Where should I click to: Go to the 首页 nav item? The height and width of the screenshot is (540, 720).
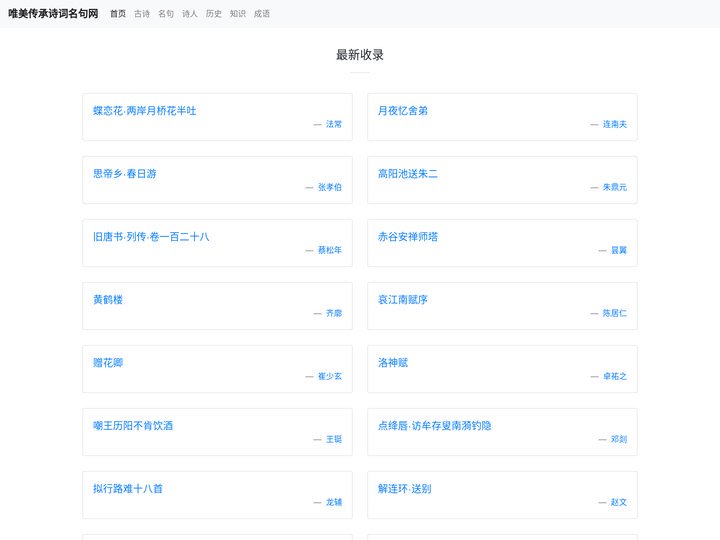(x=118, y=14)
